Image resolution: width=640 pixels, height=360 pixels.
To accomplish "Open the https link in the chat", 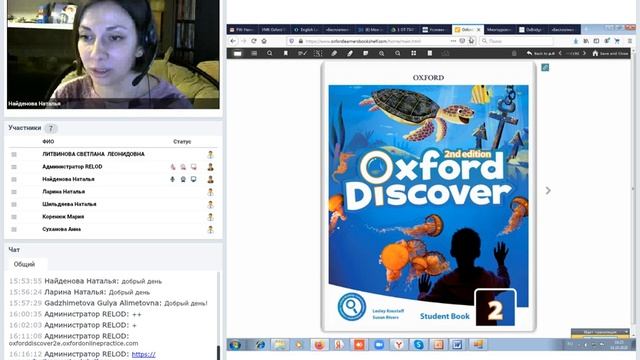I will pyautogui.click(x=144, y=354).
